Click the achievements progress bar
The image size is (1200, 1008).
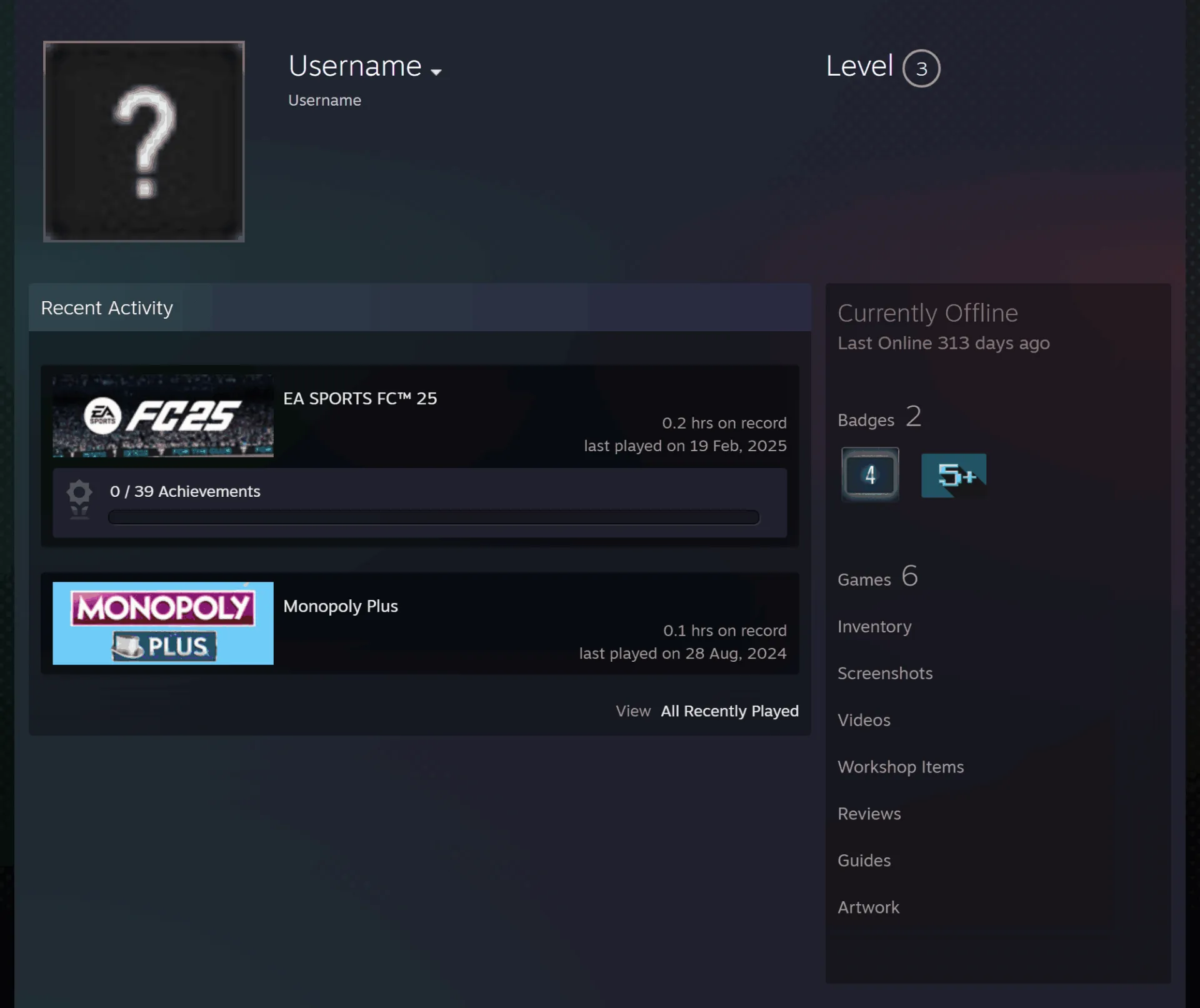[x=434, y=517]
